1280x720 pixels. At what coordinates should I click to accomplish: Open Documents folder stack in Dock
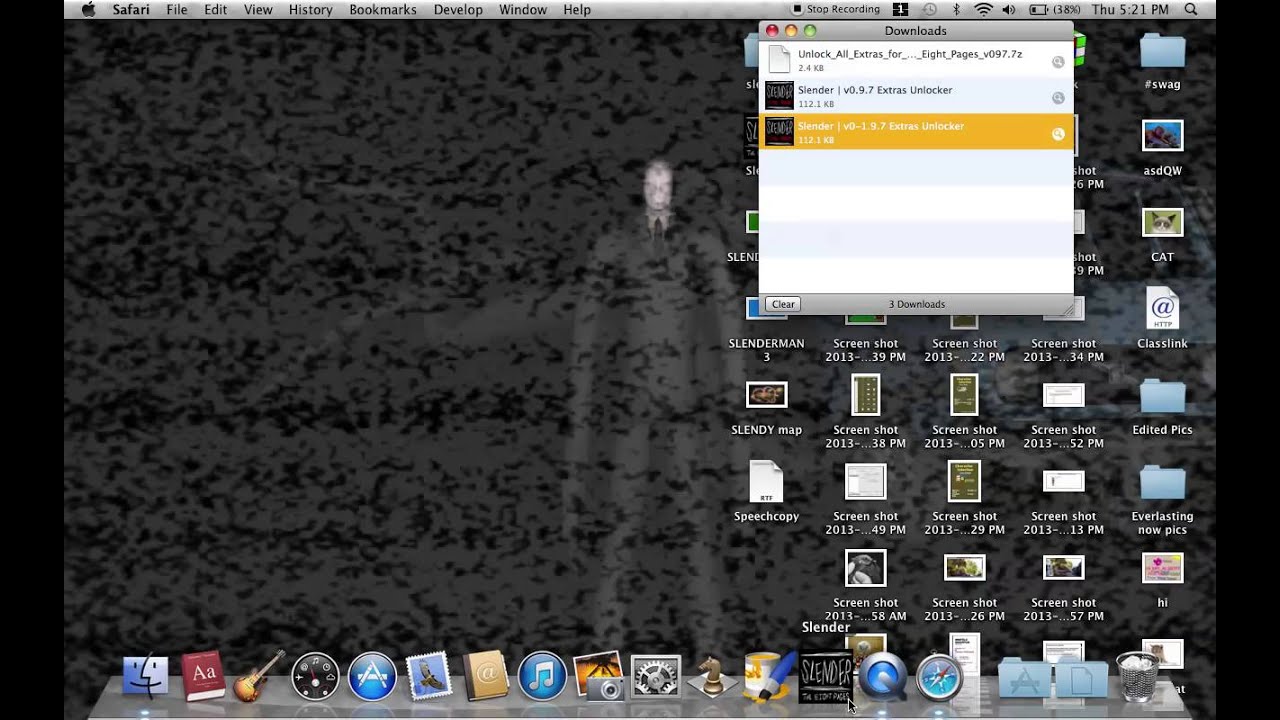tap(1082, 679)
